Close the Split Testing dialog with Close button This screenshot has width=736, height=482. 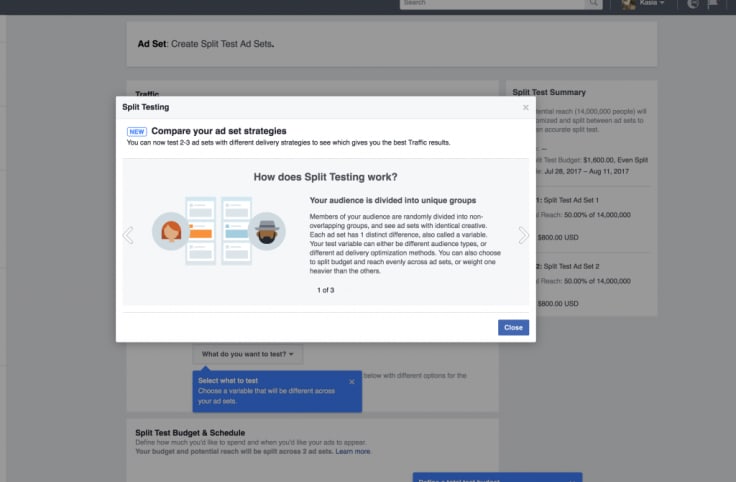[513, 328]
